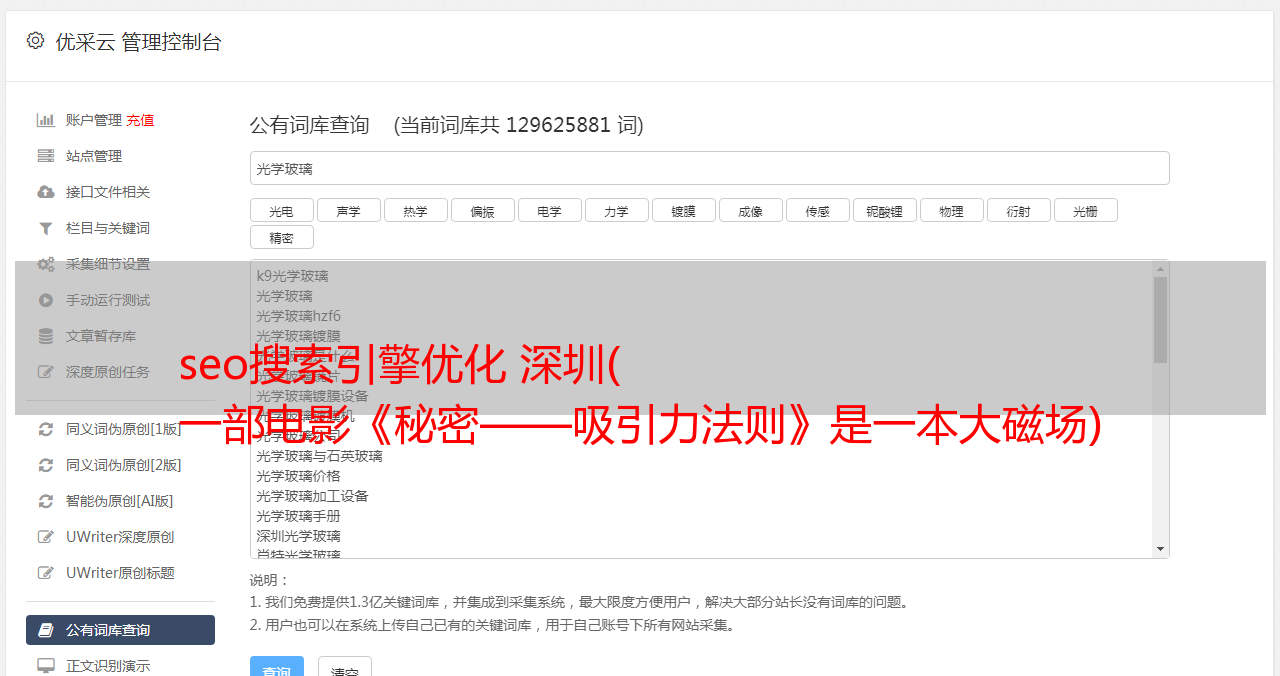Click the 精密 tag button
Viewport: 1280px width, 676px height.
pos(281,237)
